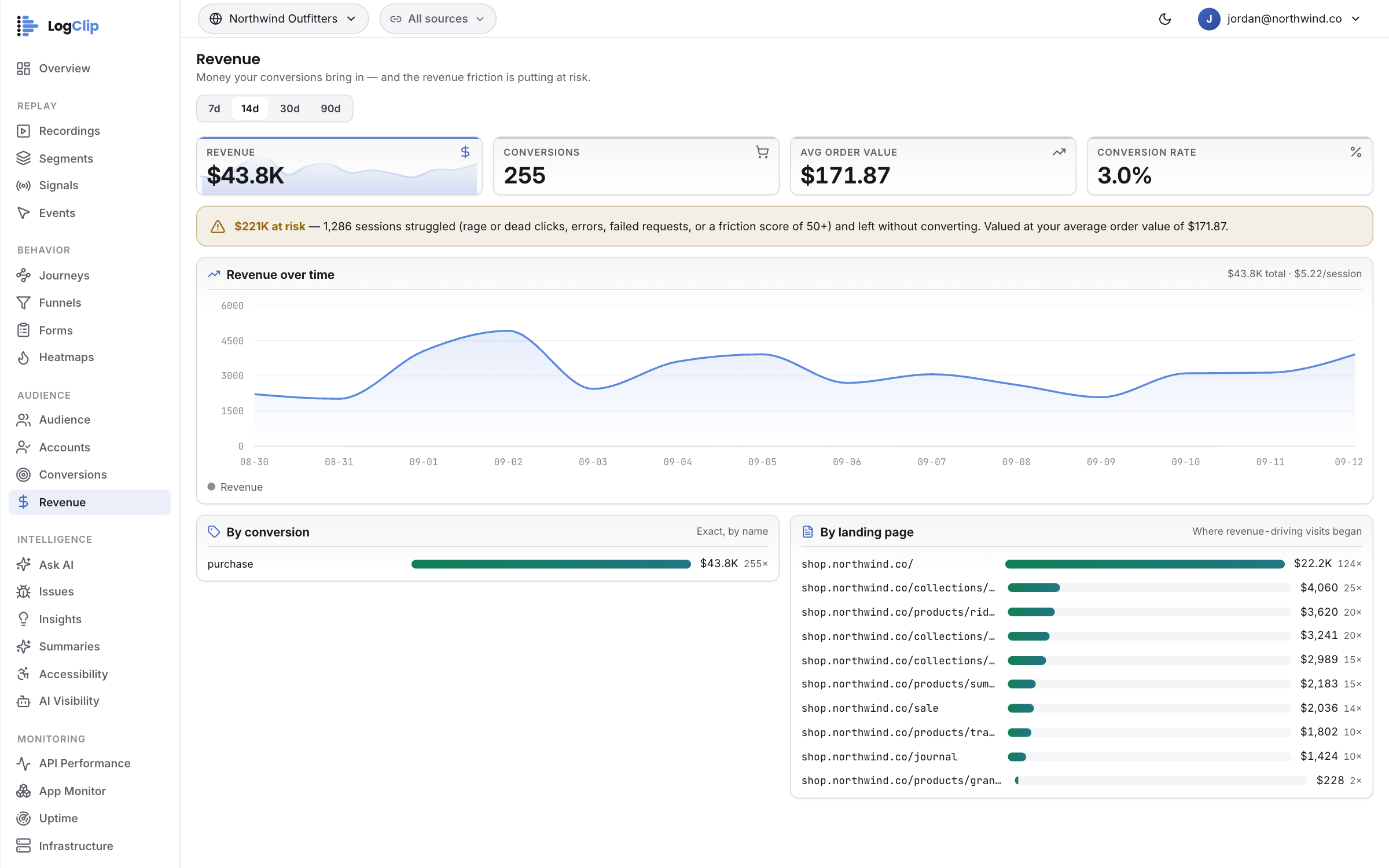Open the Audience people icon

pos(23,420)
